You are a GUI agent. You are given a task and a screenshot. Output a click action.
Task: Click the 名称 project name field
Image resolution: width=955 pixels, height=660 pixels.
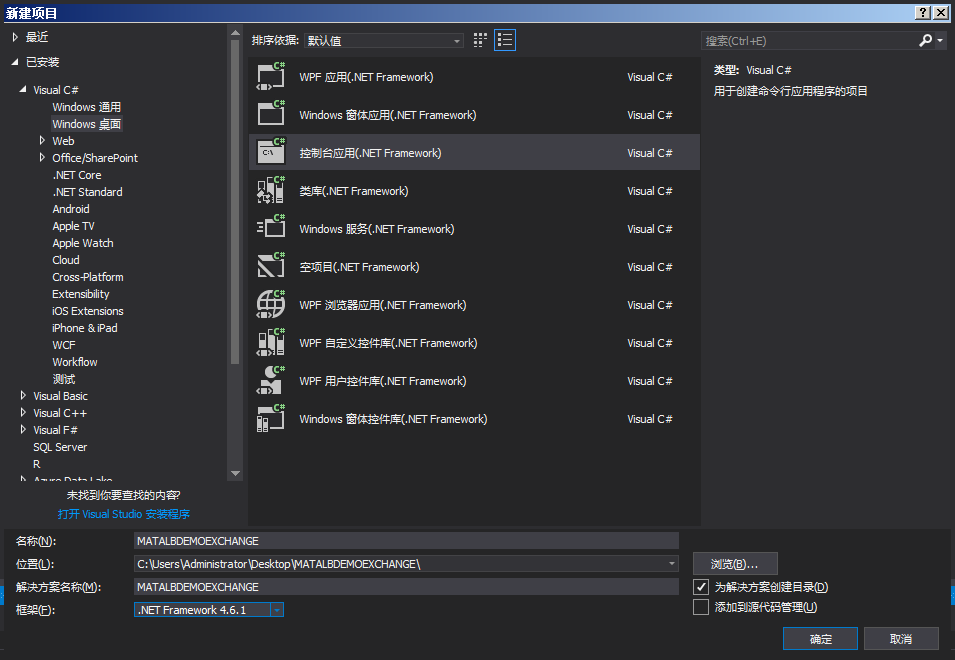(406, 541)
